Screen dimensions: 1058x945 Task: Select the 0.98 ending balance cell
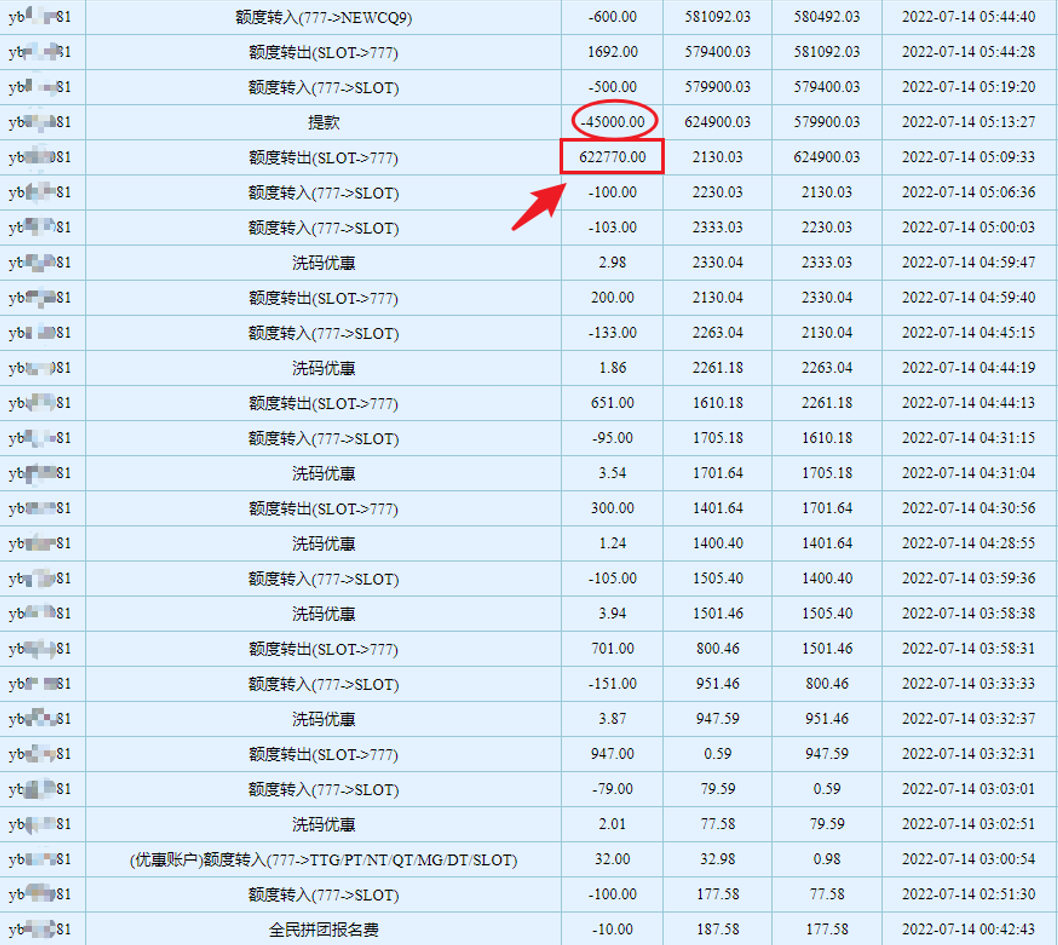(826, 860)
